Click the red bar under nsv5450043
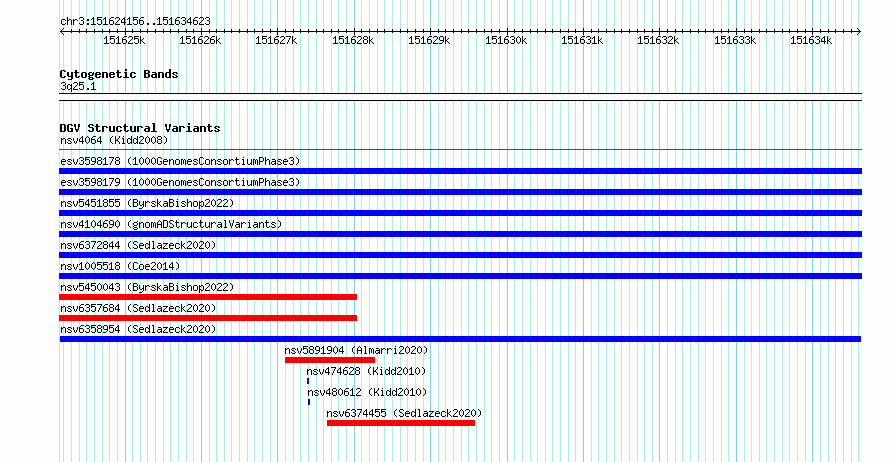The width and height of the screenshot is (890, 462). pyautogui.click(x=208, y=297)
